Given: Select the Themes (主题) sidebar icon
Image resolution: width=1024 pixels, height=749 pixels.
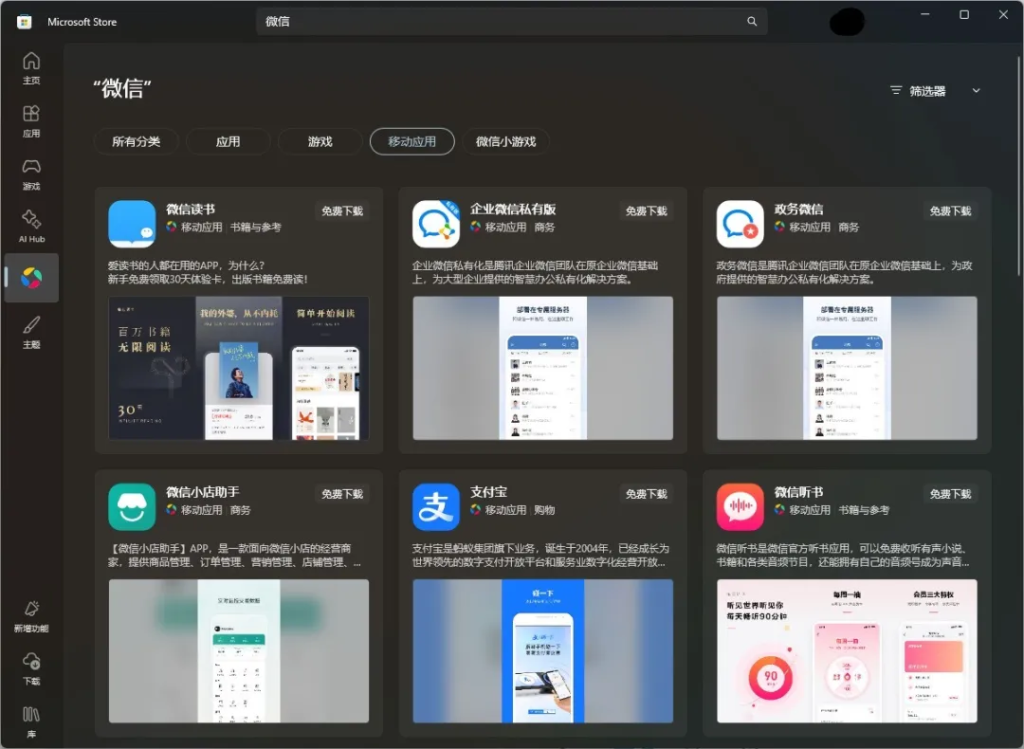Looking at the screenshot, I should (x=31, y=330).
